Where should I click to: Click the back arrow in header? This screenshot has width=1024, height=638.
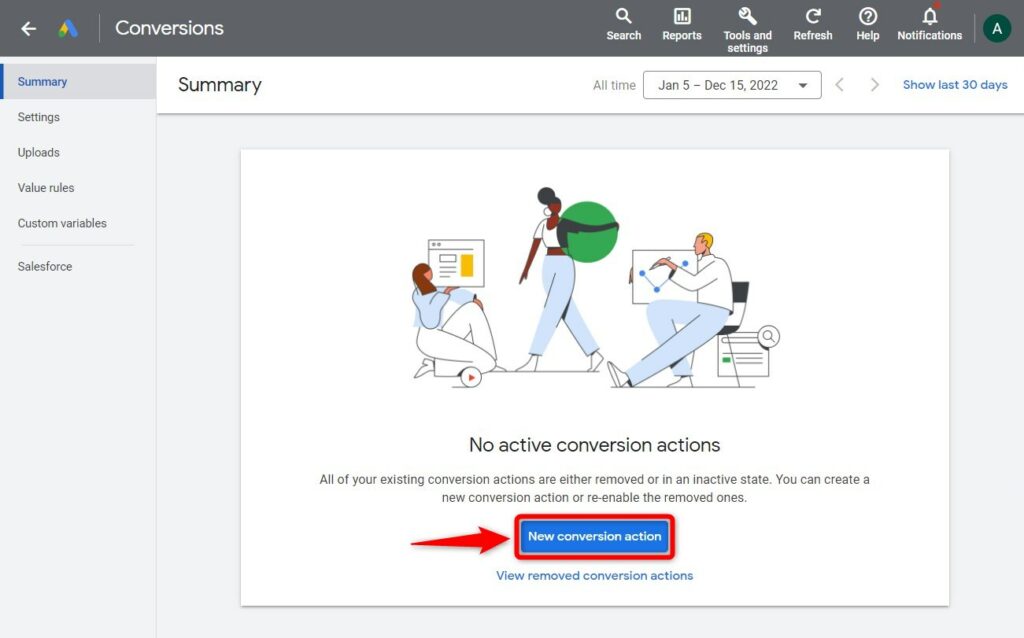tap(28, 28)
